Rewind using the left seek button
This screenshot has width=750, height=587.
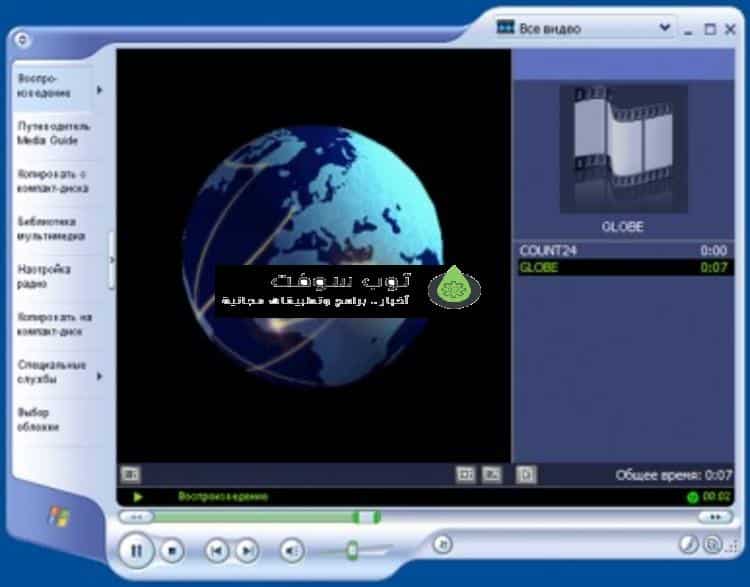[136, 517]
